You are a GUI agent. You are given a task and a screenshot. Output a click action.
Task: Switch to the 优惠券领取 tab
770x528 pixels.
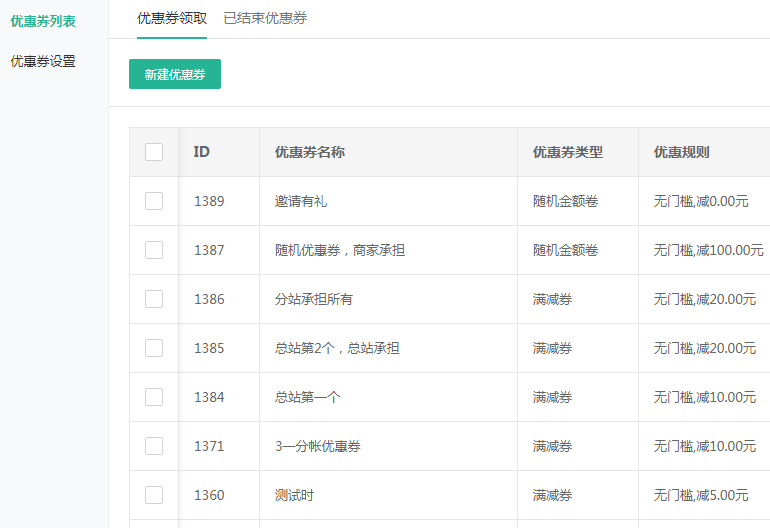pyautogui.click(x=172, y=18)
